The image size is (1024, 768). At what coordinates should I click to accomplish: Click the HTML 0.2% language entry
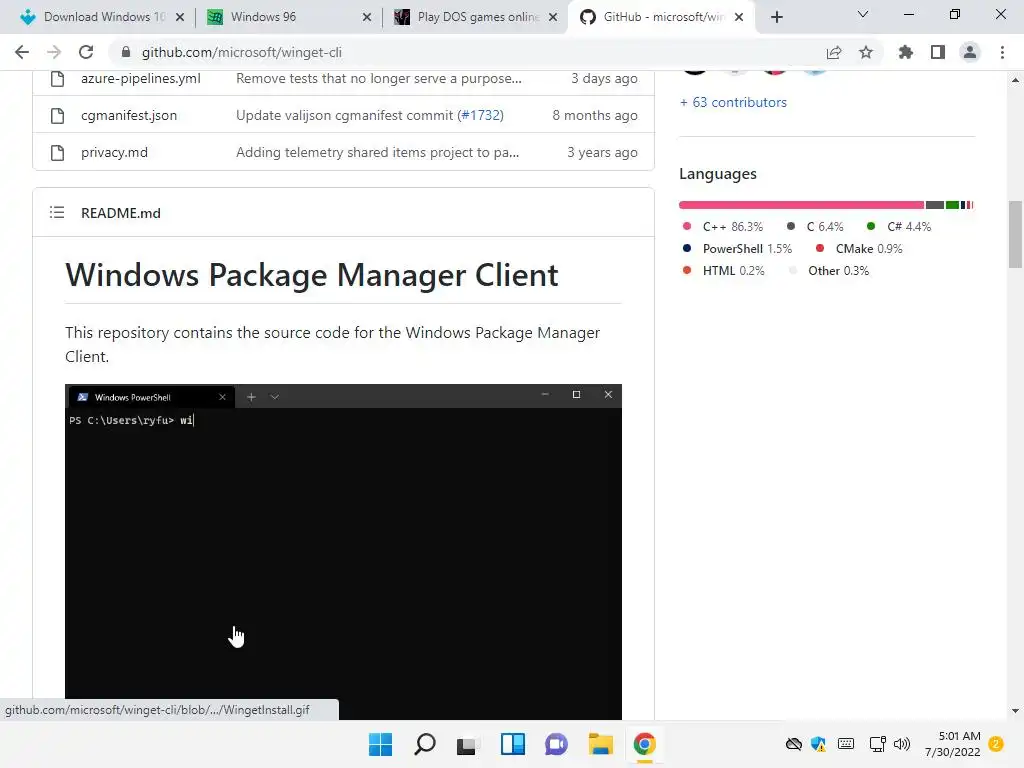(723, 270)
